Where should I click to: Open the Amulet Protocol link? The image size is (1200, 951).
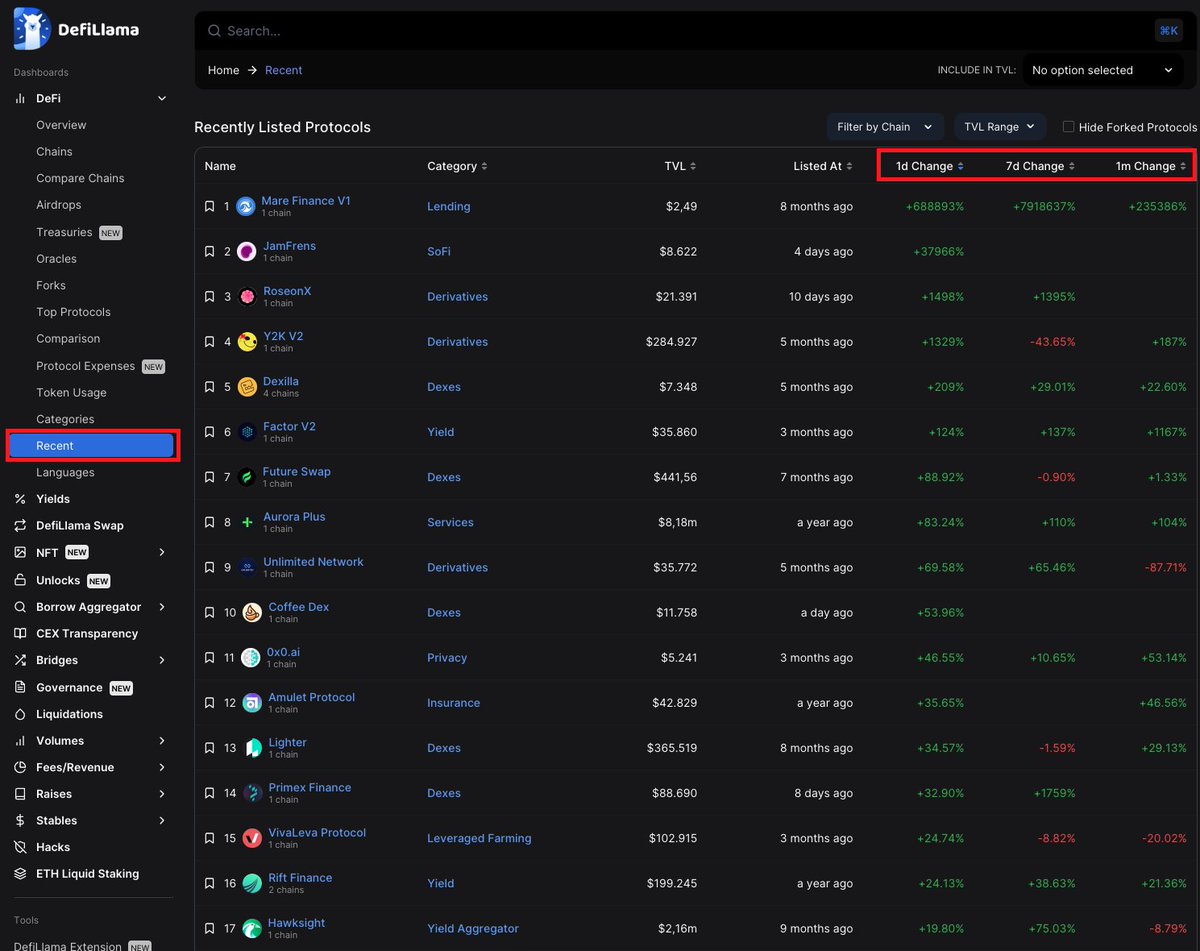click(312, 697)
